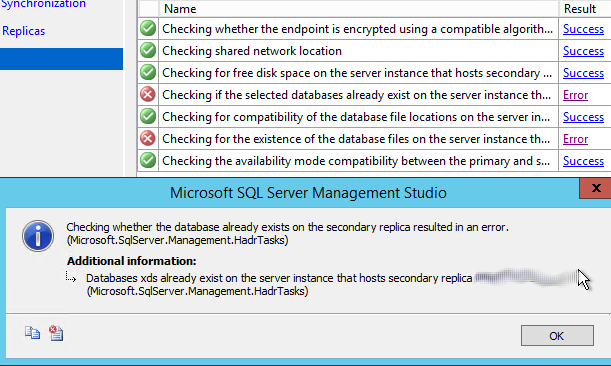611x366 pixels.
Task: Select the Synchronization step in the sidebar
Action: pos(43,4)
